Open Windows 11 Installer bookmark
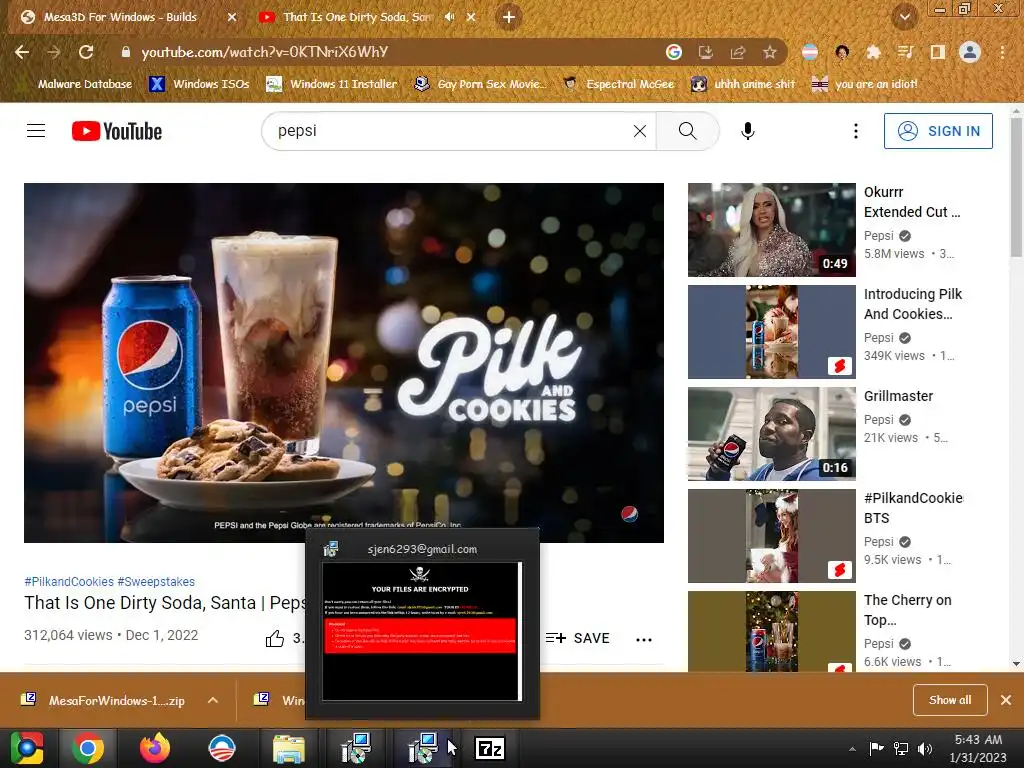The image size is (1024, 768). click(x=332, y=84)
